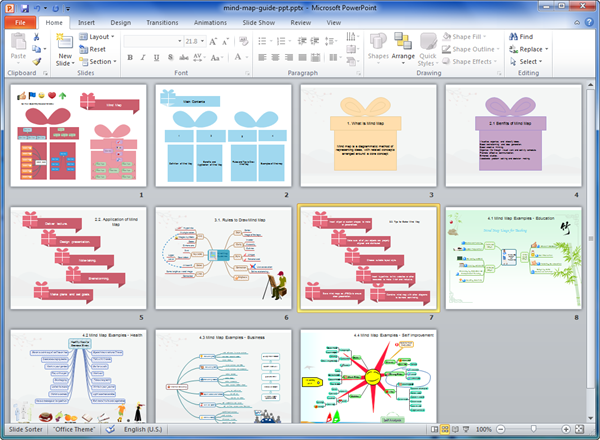Open the Transitions ribbon tab

click(x=162, y=21)
